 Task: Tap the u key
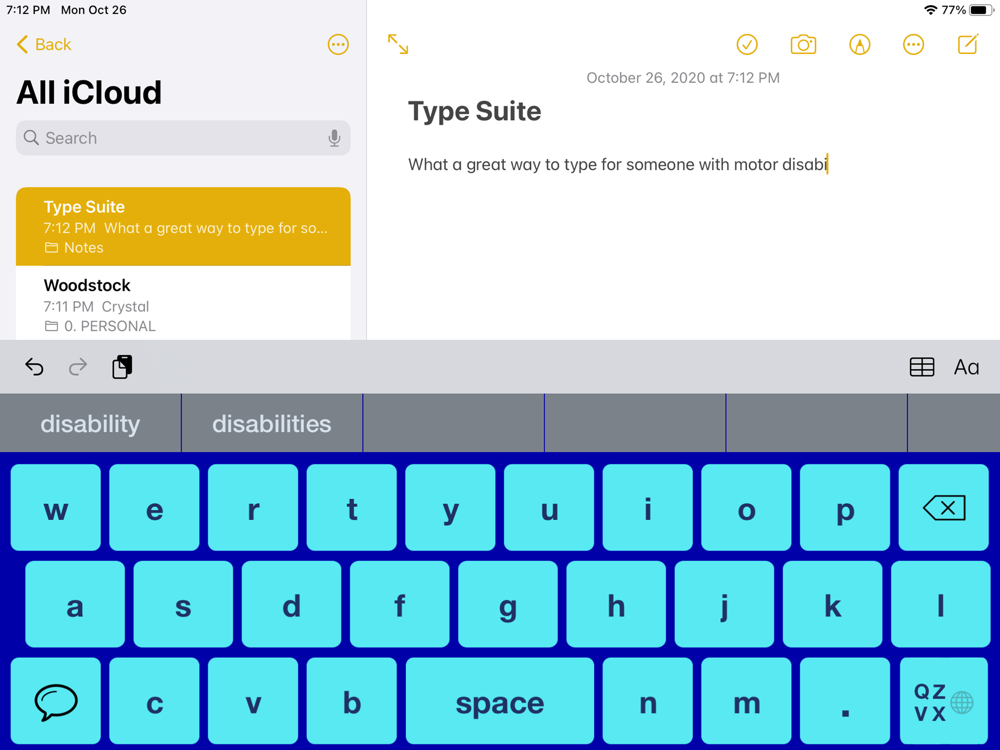pos(549,508)
